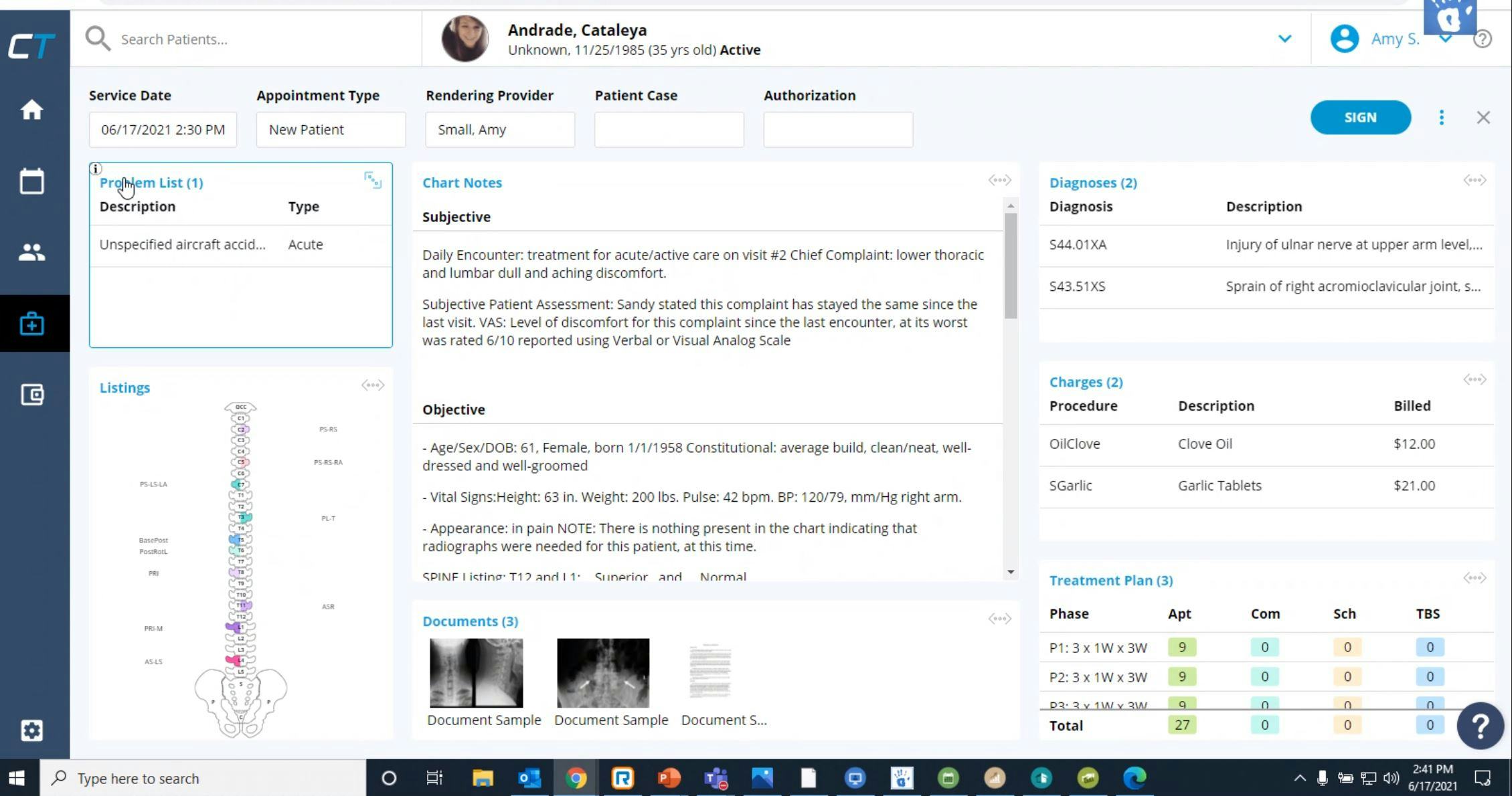The width and height of the screenshot is (1512, 796).
Task: Click the round help question mark button
Action: pyautogui.click(x=1480, y=725)
